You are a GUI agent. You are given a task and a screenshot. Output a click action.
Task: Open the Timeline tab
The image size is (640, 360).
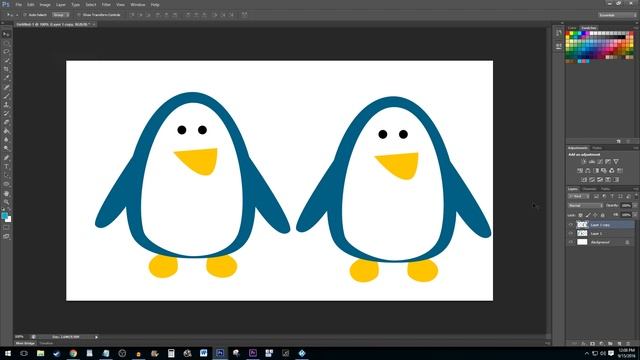[46, 343]
